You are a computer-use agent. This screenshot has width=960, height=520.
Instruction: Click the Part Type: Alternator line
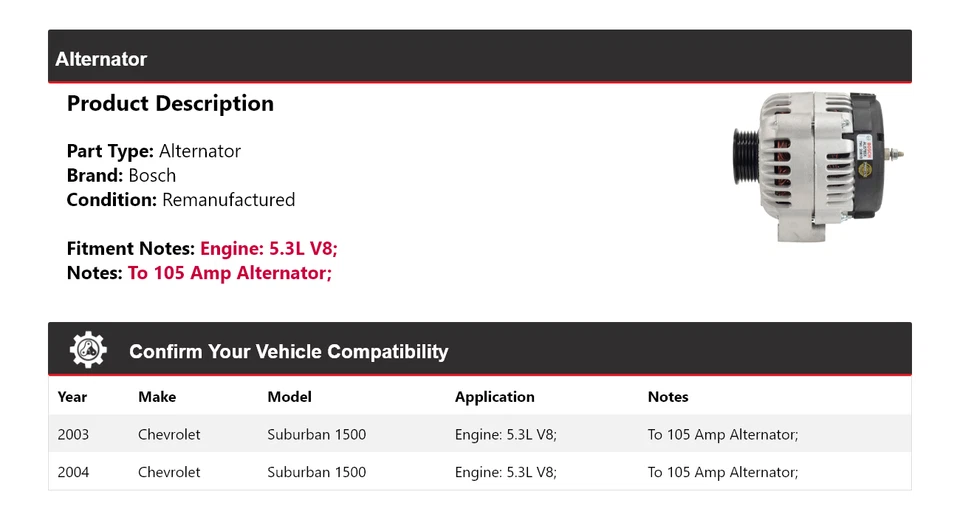(153, 152)
